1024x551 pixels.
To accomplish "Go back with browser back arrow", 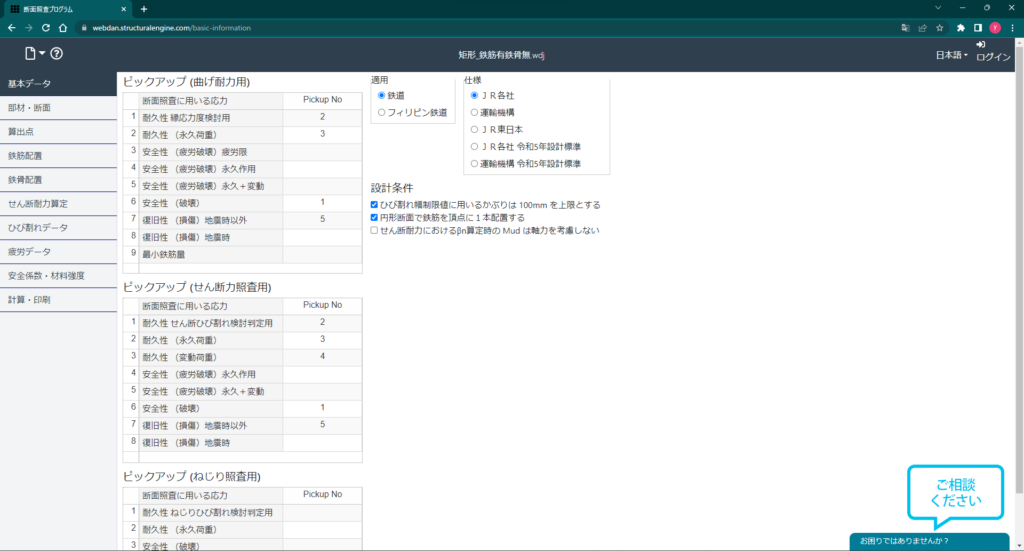I will pyautogui.click(x=12, y=27).
